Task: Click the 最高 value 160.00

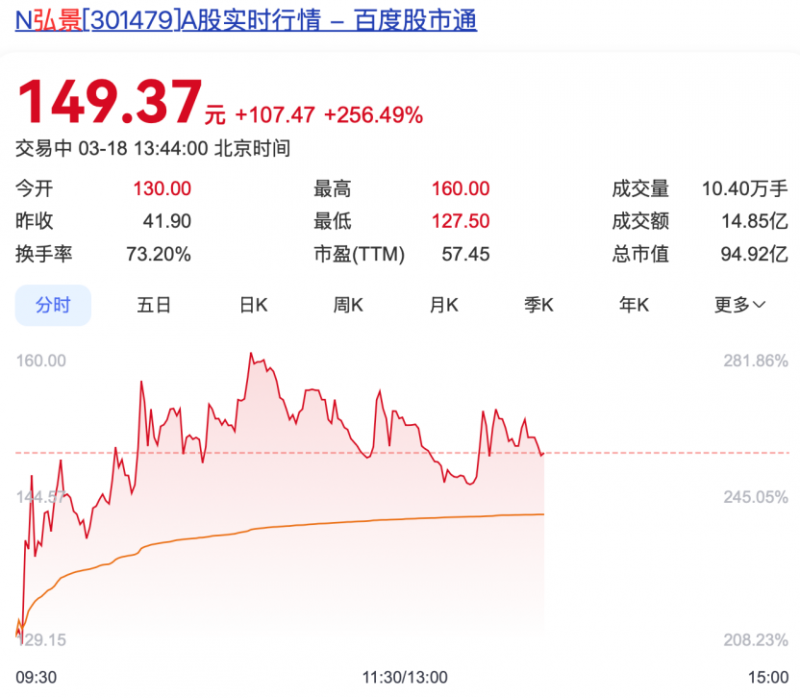Action: click(460, 189)
